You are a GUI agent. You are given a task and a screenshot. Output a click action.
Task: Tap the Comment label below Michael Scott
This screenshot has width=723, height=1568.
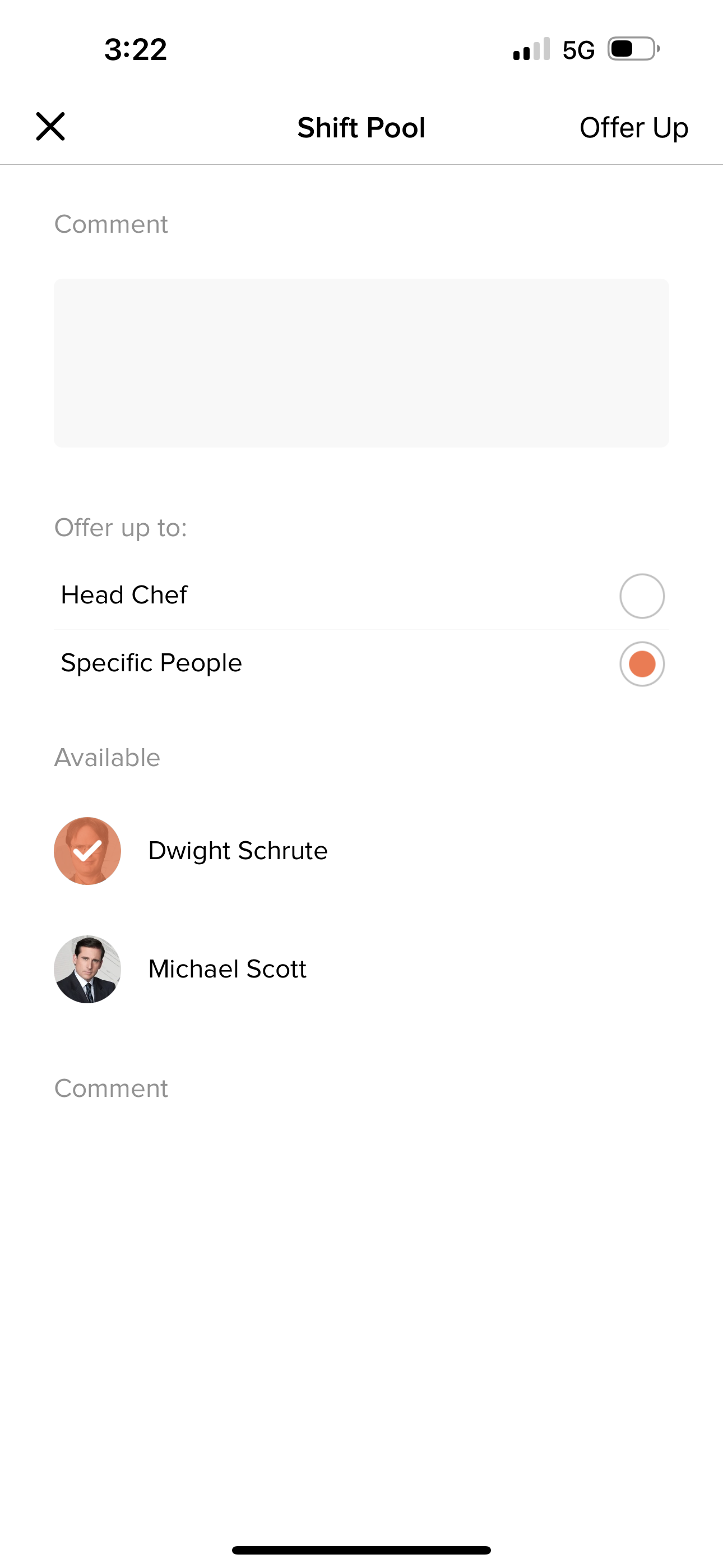[x=111, y=1089]
